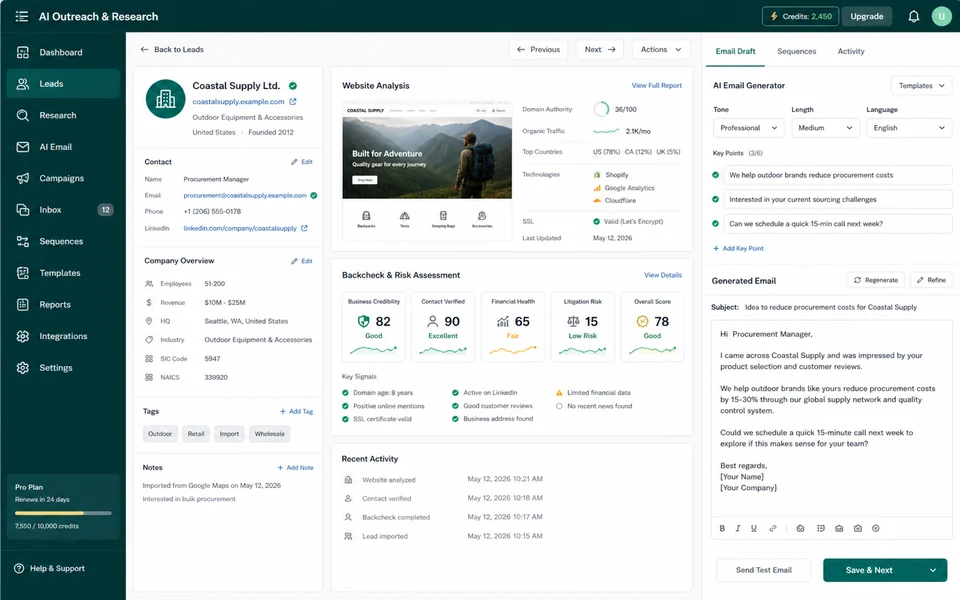Viewport: 960px width, 600px height.
Task: Open the Length dropdown showing Medium
Action: coord(825,128)
